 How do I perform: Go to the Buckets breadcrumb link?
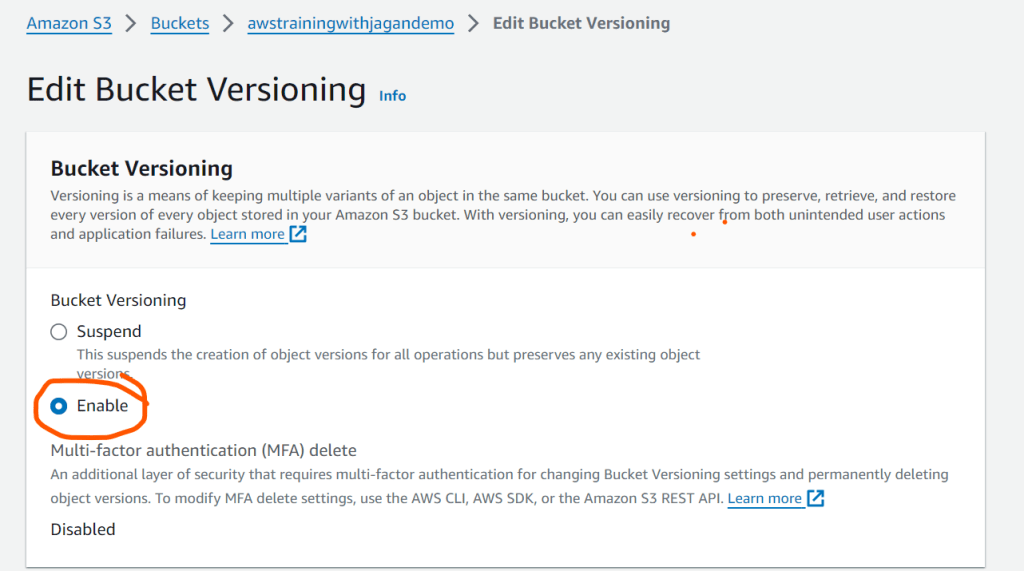point(180,23)
